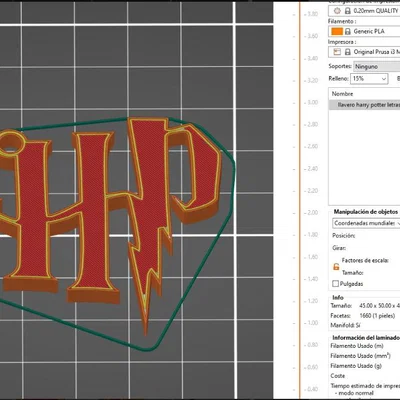
Task: Open the orange filament color swatch
Action: 337,31
